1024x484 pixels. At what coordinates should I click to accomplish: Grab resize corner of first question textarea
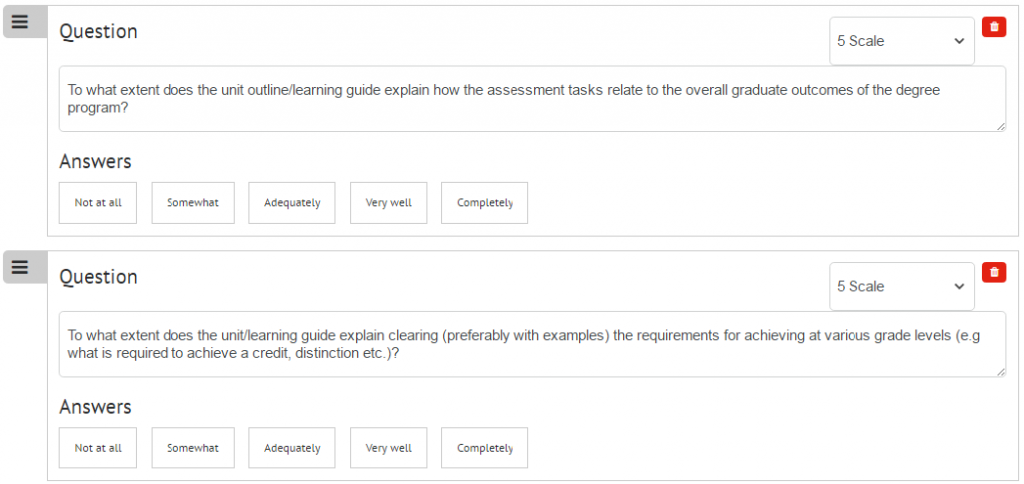point(1001,126)
